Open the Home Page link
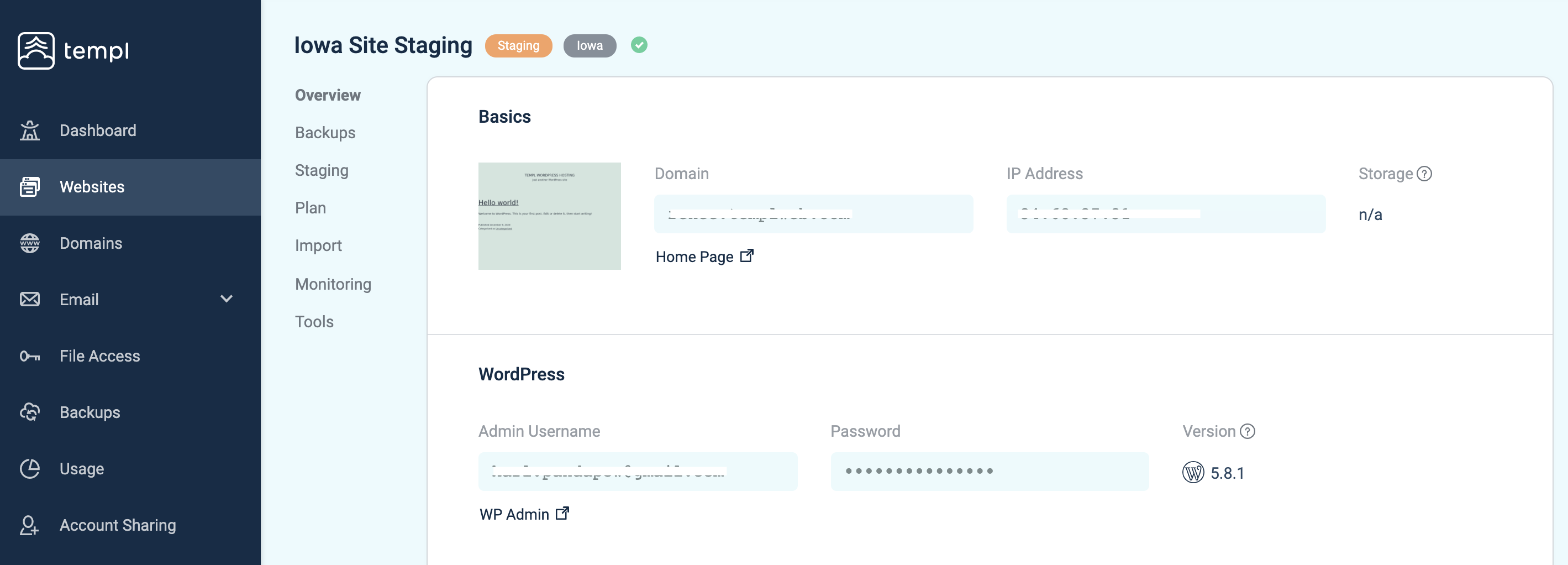The image size is (1568, 565). click(x=704, y=257)
